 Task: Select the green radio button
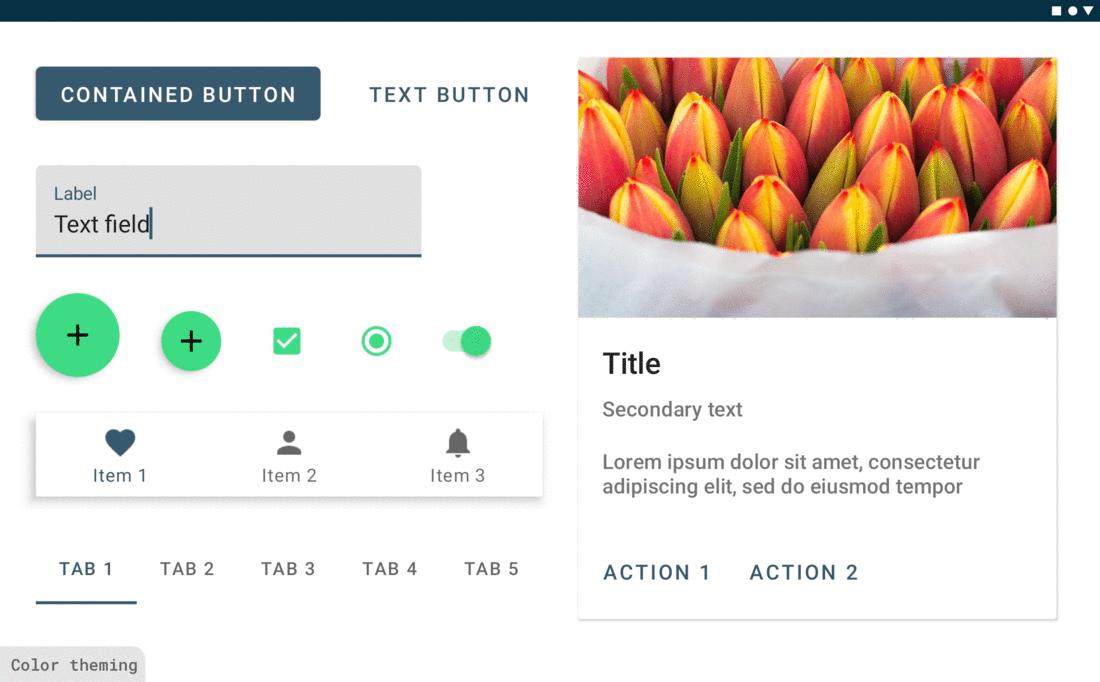click(377, 341)
